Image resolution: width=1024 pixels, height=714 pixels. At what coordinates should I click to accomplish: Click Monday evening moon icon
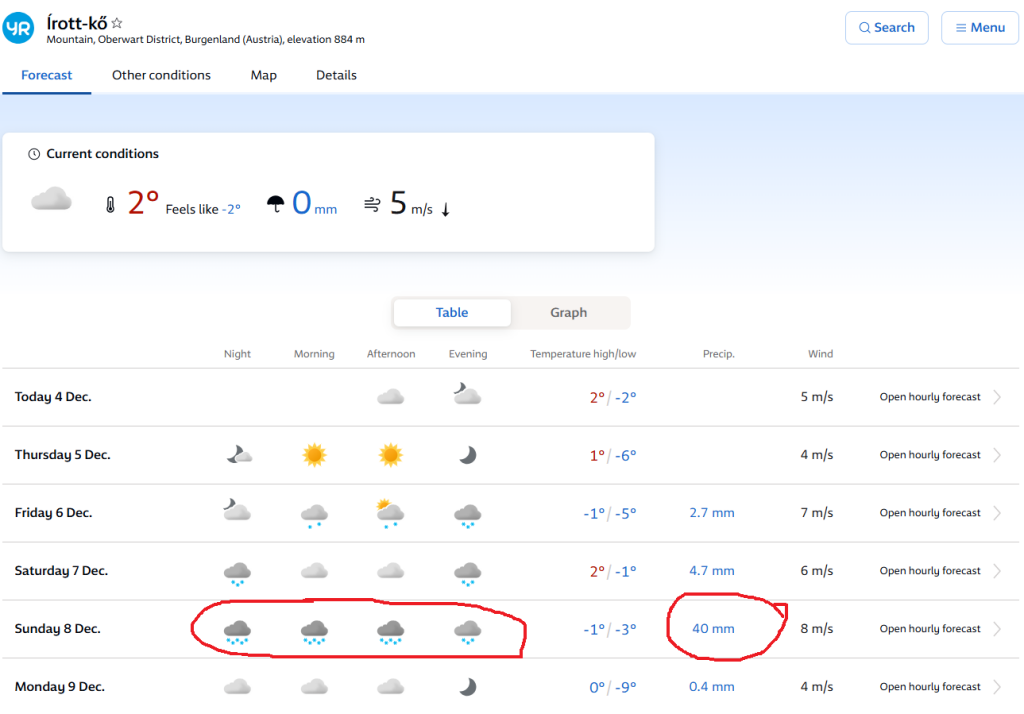[467, 687]
